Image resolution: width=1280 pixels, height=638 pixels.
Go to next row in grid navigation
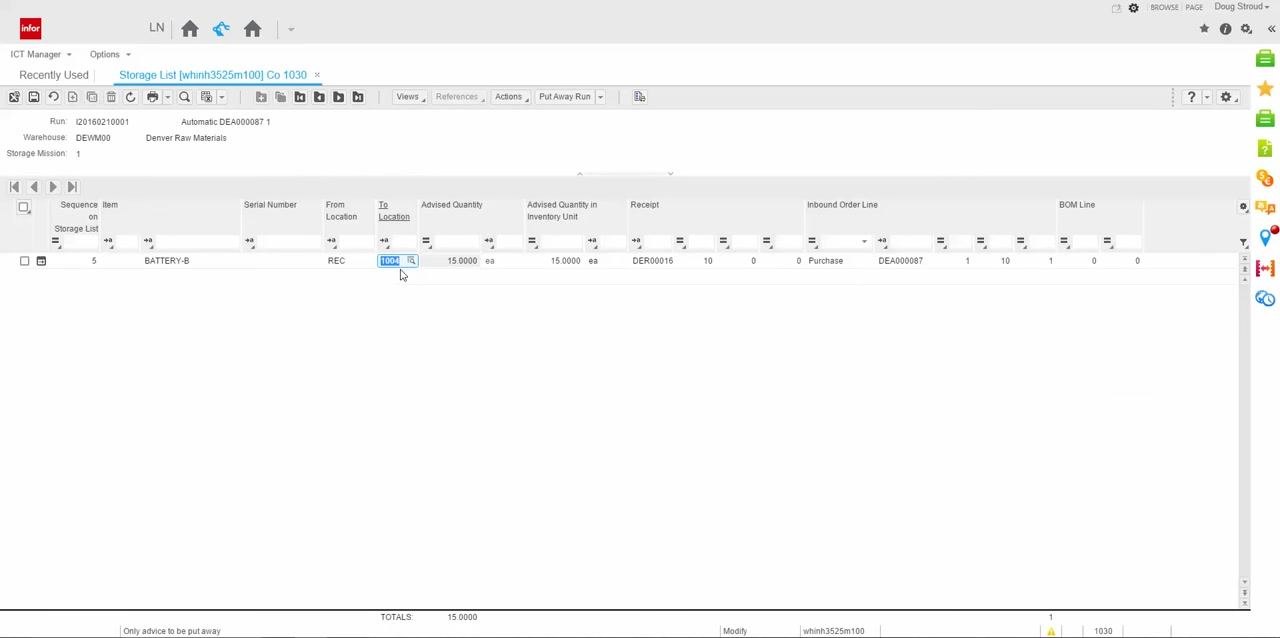53,187
